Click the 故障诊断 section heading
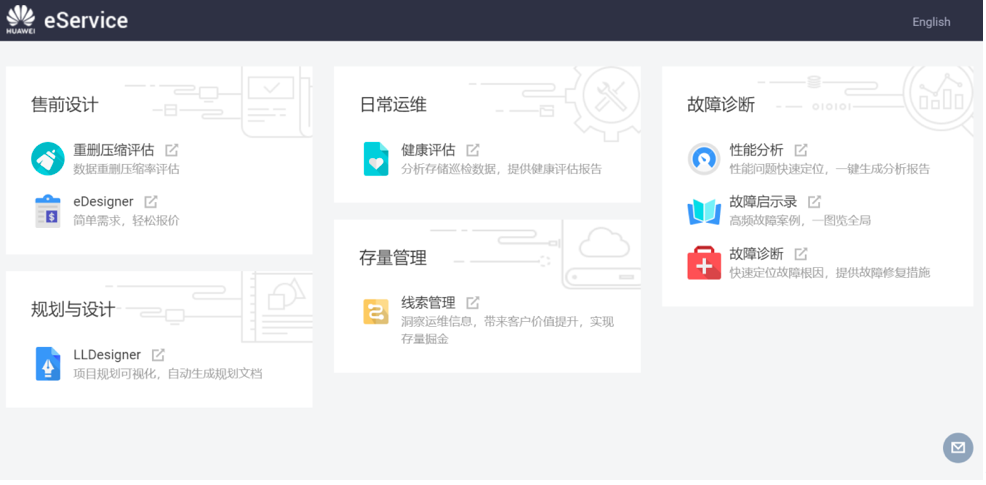Image resolution: width=986 pixels, height=485 pixels. click(721, 104)
